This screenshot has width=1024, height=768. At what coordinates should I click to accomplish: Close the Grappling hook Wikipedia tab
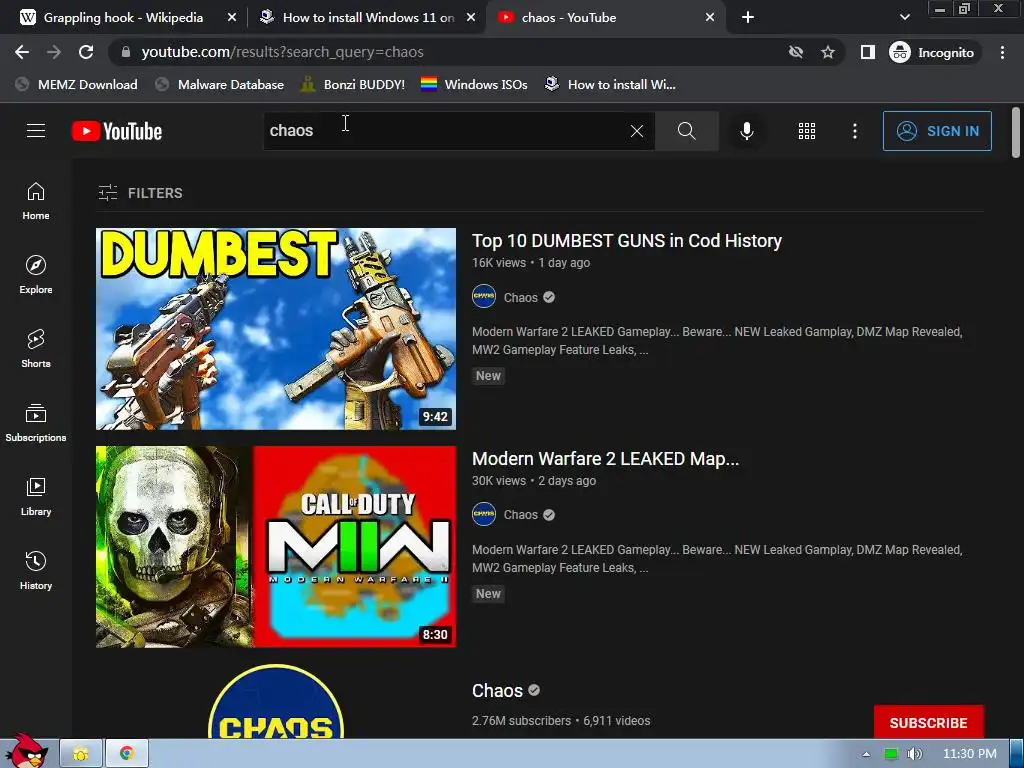click(231, 18)
